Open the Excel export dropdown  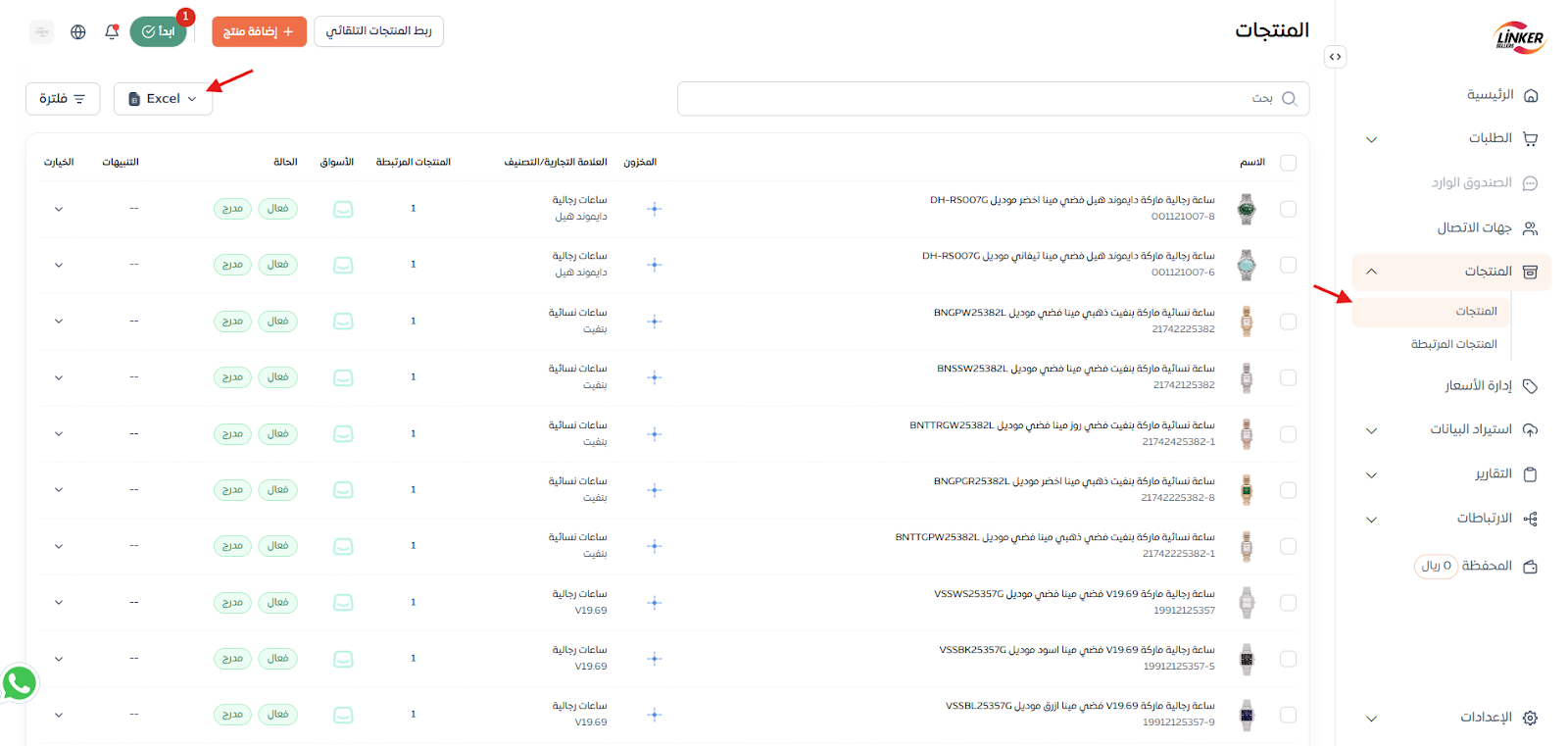(x=163, y=99)
